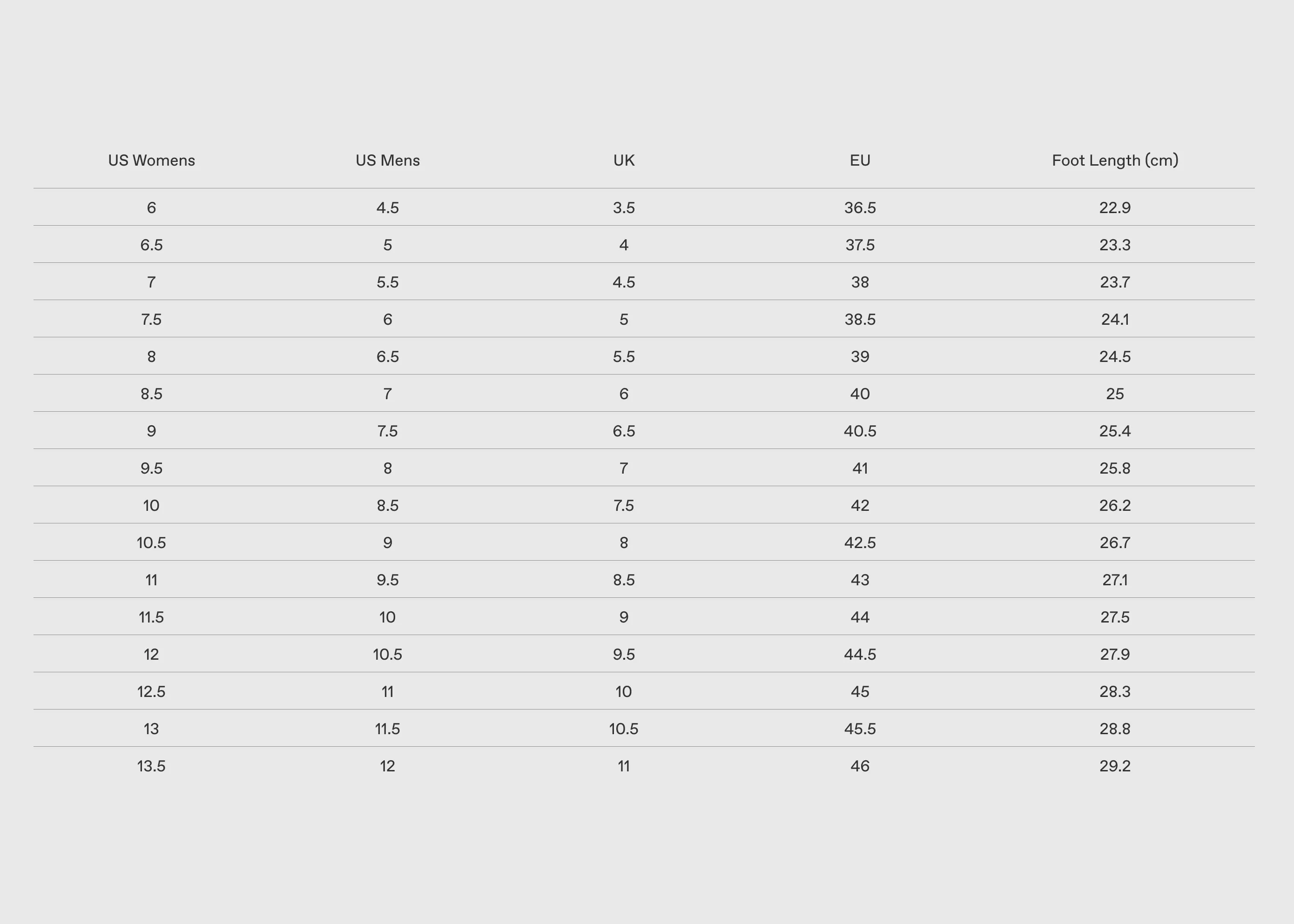Viewport: 1294px width, 924px height.
Task: Click foot length 24.1 value
Action: 1115,320
